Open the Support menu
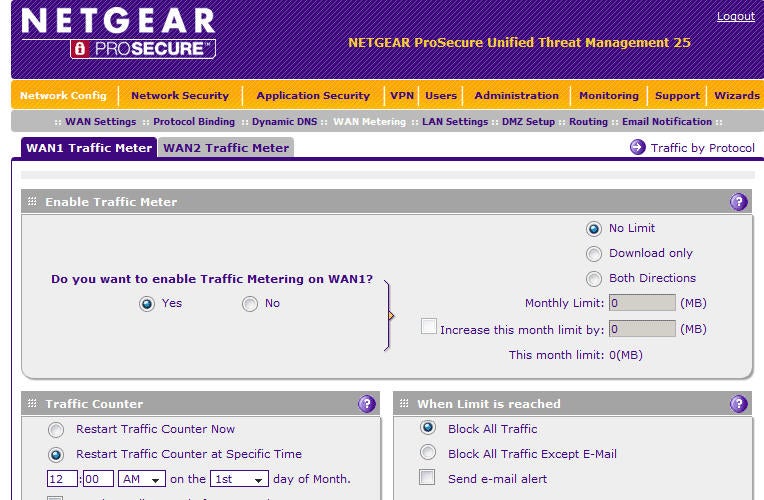 pyautogui.click(x=677, y=96)
